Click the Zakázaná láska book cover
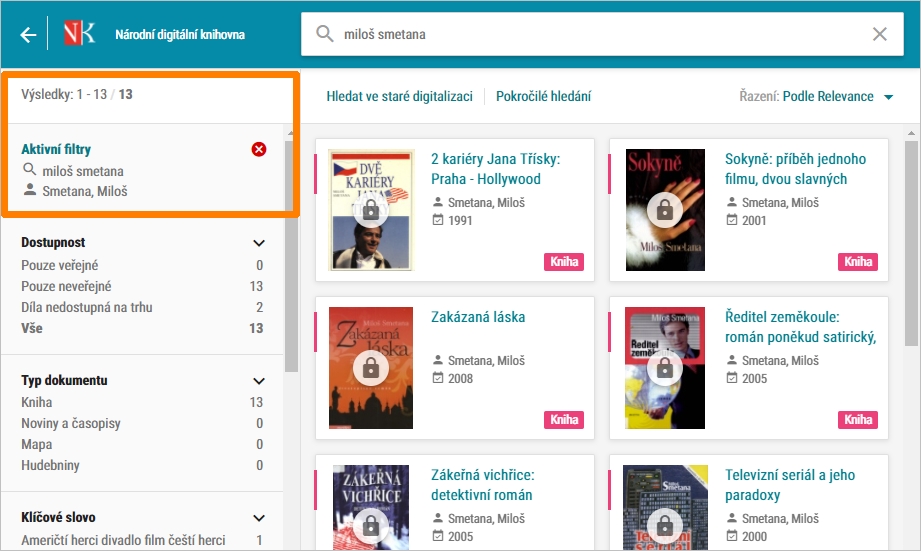Screen dimensions: 921x551 371,368
